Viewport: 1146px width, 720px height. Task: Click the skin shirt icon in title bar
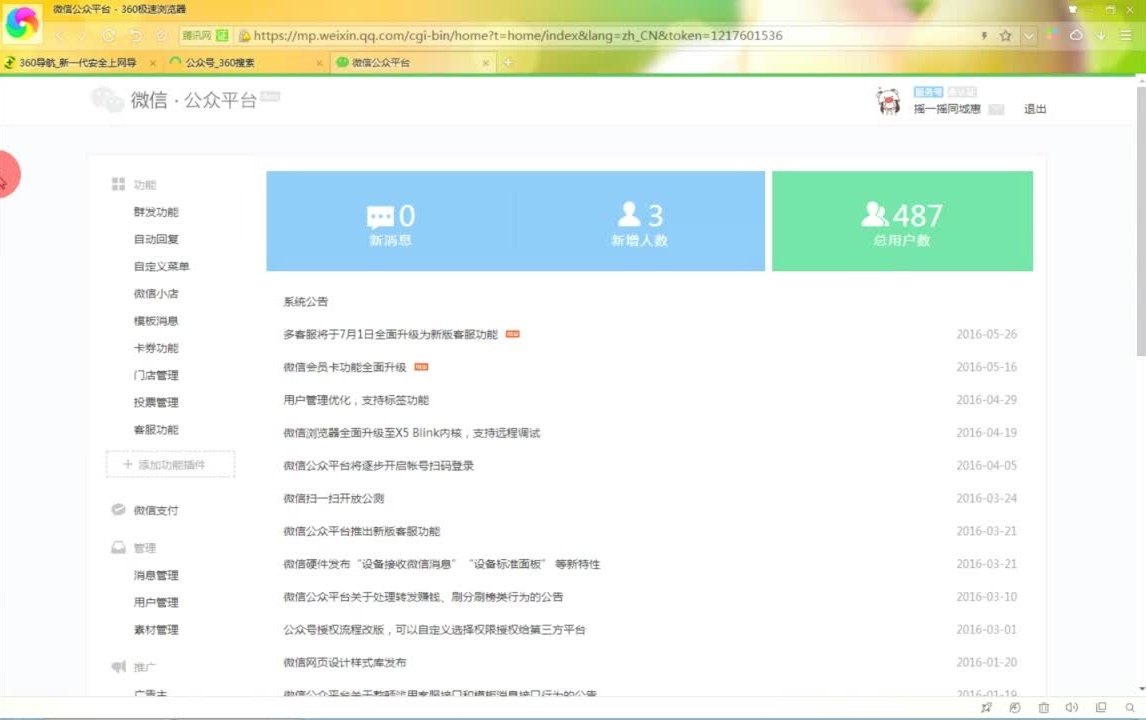[1073, 10]
